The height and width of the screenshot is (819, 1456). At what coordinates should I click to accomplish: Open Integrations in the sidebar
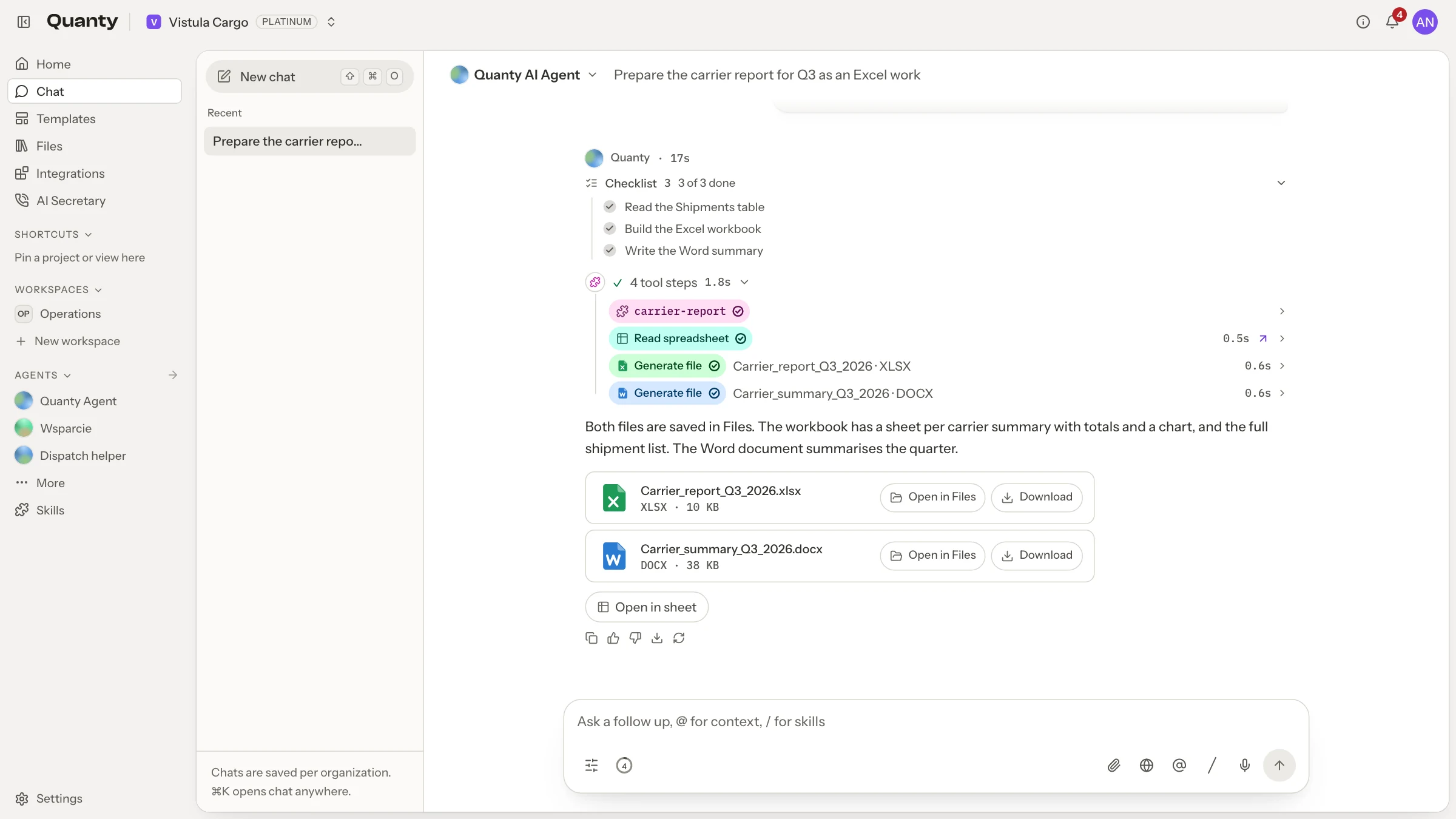coord(95,174)
